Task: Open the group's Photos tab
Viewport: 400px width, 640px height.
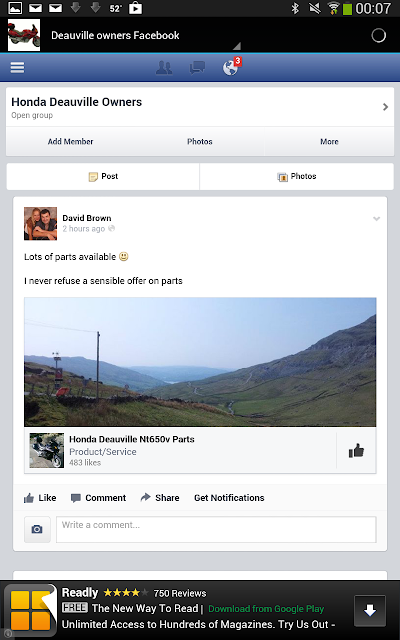Action: pyautogui.click(x=200, y=142)
